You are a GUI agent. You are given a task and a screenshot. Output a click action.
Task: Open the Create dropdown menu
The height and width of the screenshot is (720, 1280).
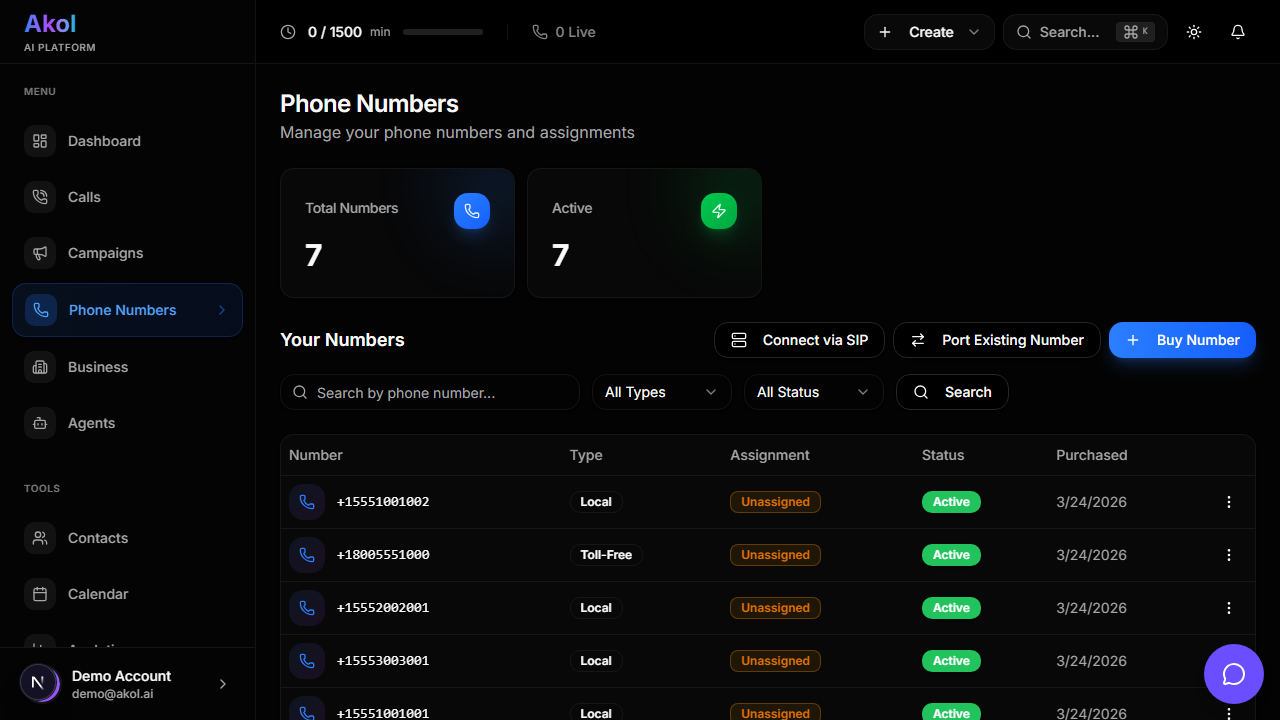pos(929,32)
